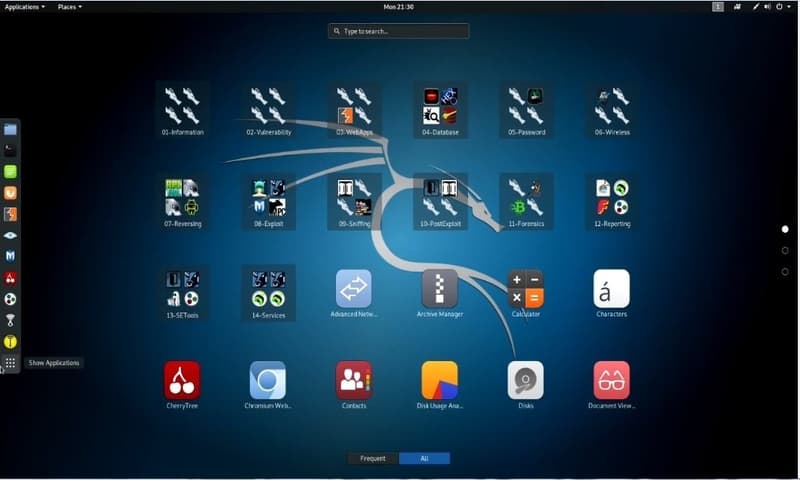Open Files from the dock

10,130
